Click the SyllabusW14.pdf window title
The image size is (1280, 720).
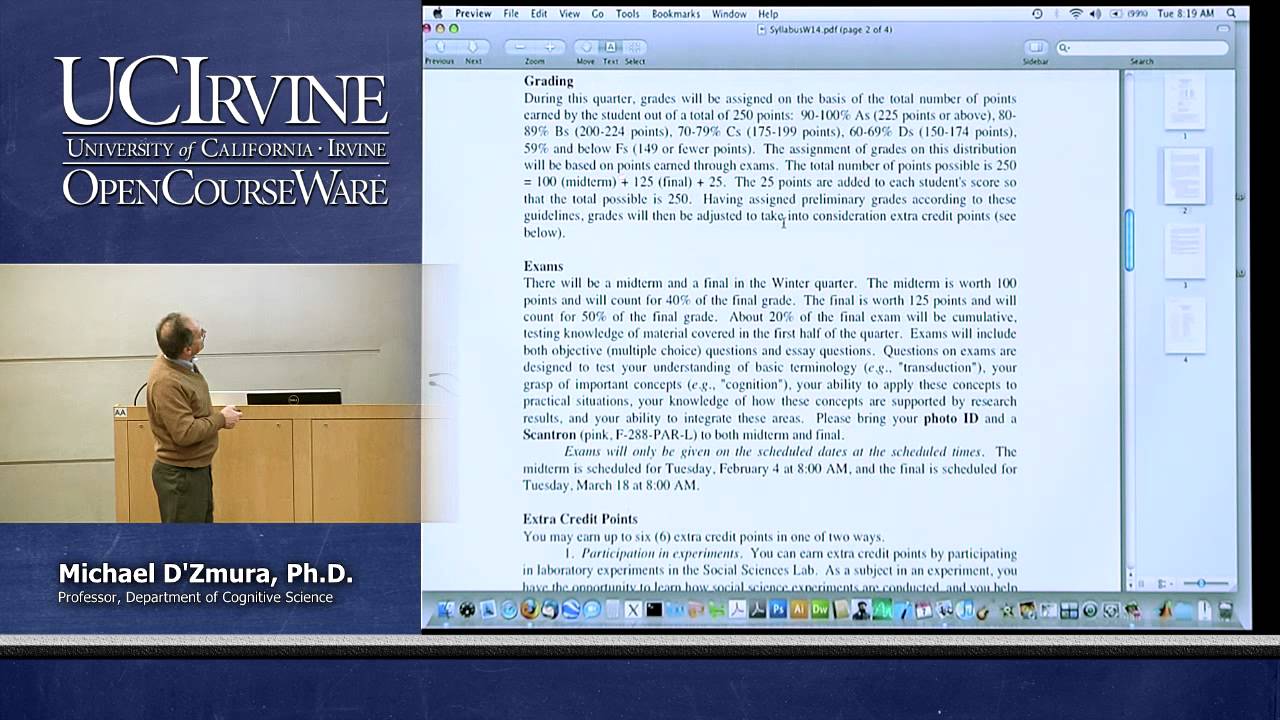[x=825, y=29]
